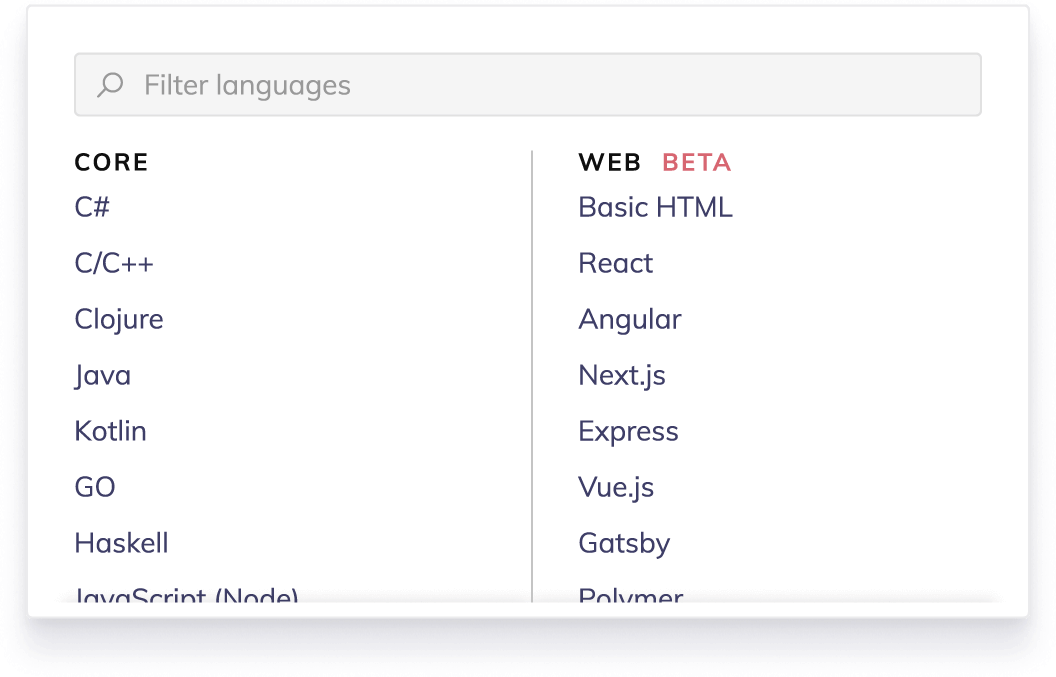Select Express web framework
This screenshot has height=677, width=1056.
[x=628, y=432]
